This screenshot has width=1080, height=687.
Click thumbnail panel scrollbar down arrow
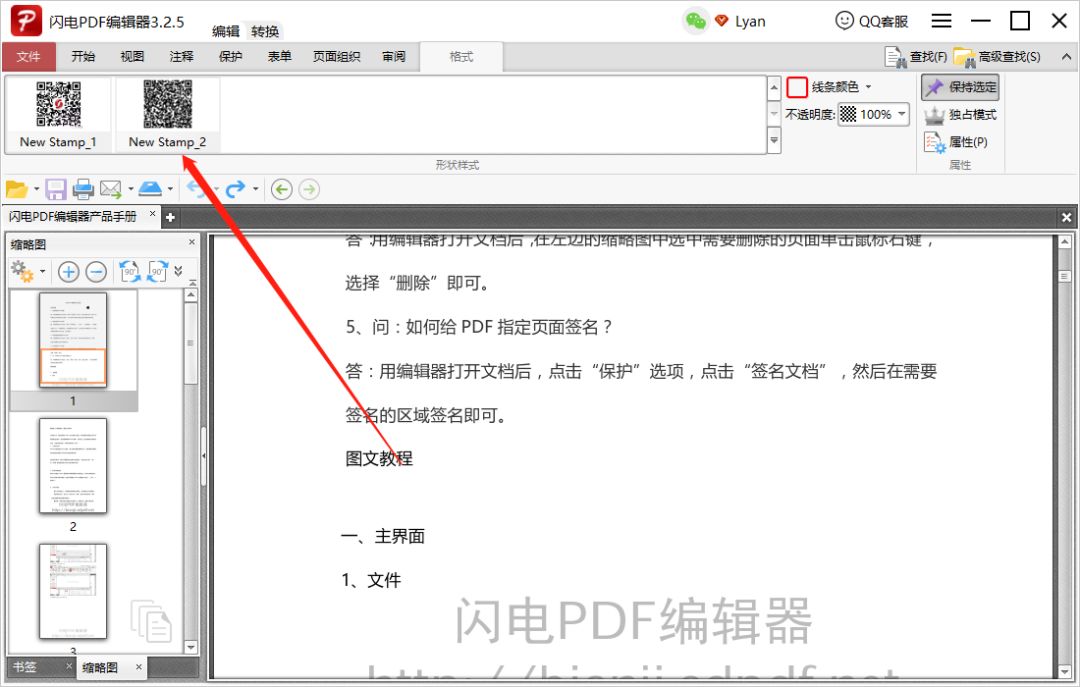pyautogui.click(x=191, y=648)
